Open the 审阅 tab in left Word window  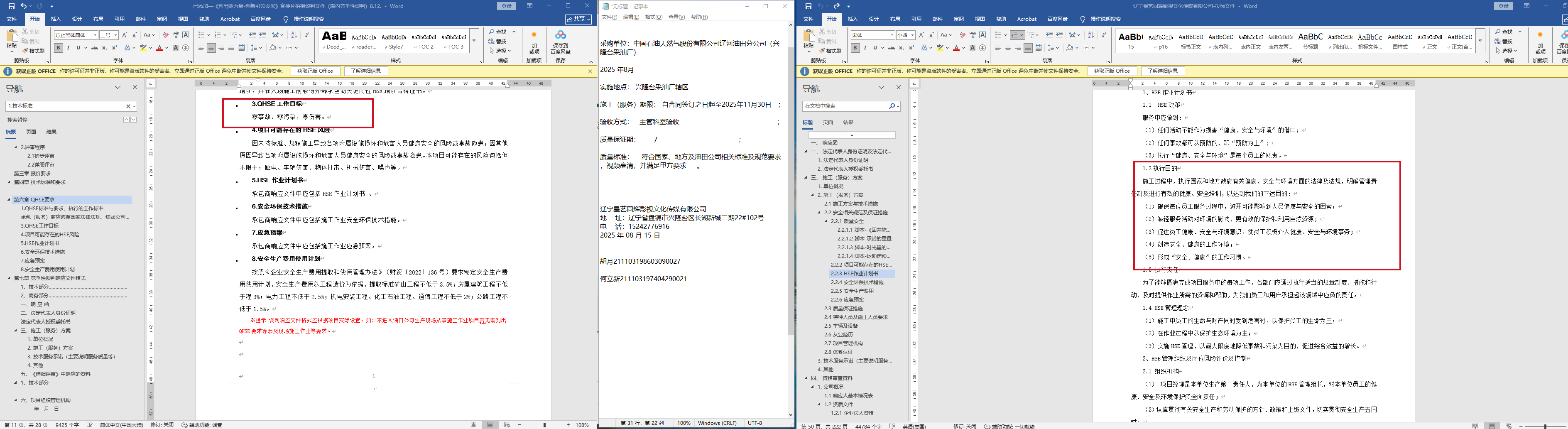161,20
